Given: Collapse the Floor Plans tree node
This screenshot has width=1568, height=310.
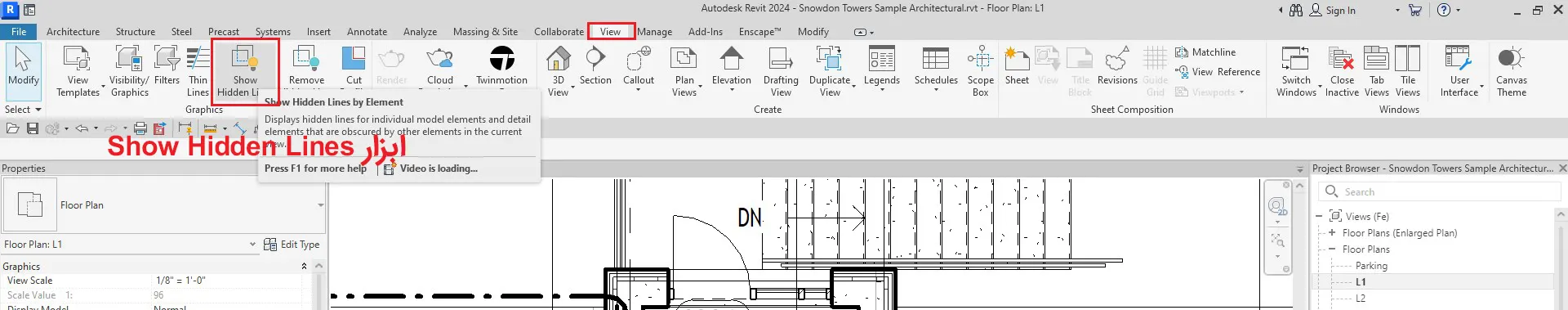Looking at the screenshot, I should click(1332, 249).
